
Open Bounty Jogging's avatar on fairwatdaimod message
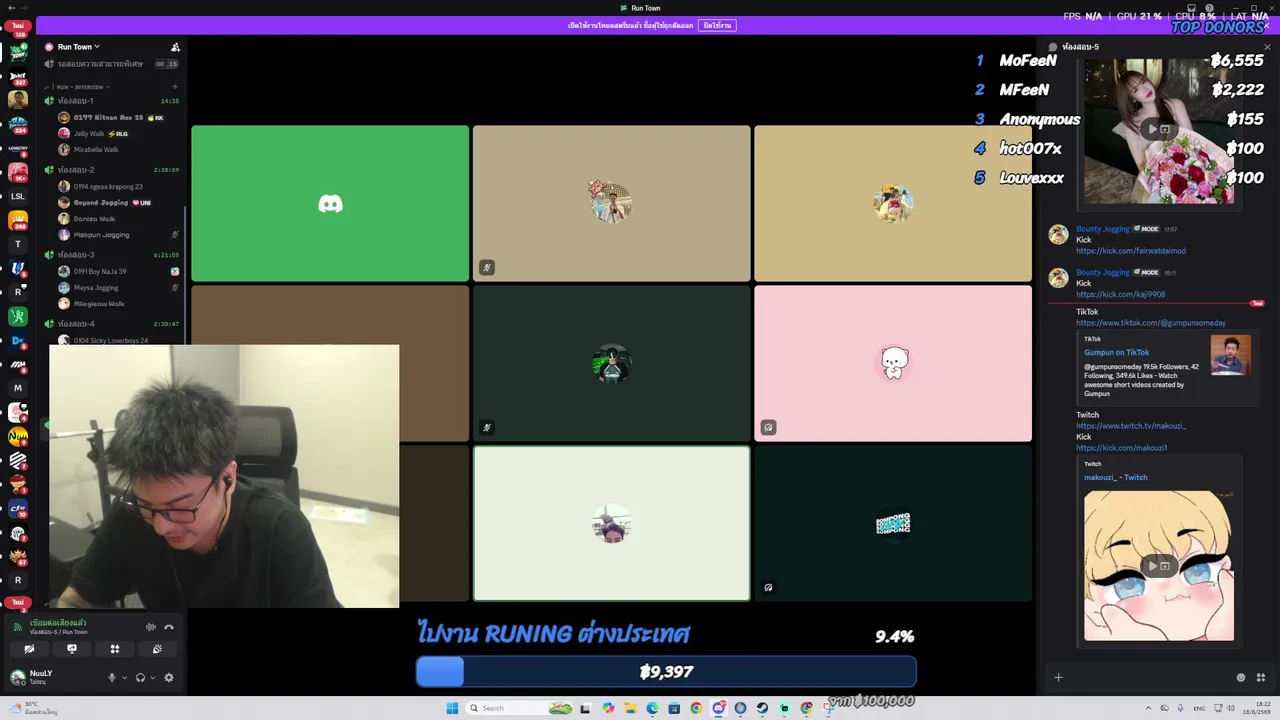coord(1058,235)
